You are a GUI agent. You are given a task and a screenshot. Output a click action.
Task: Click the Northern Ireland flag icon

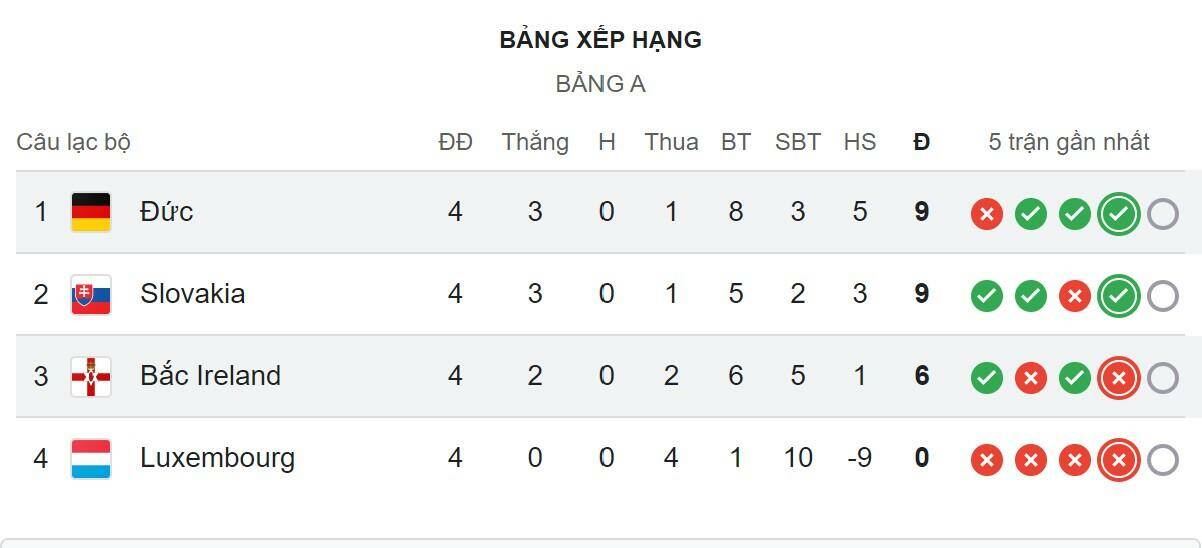pyautogui.click(x=91, y=376)
